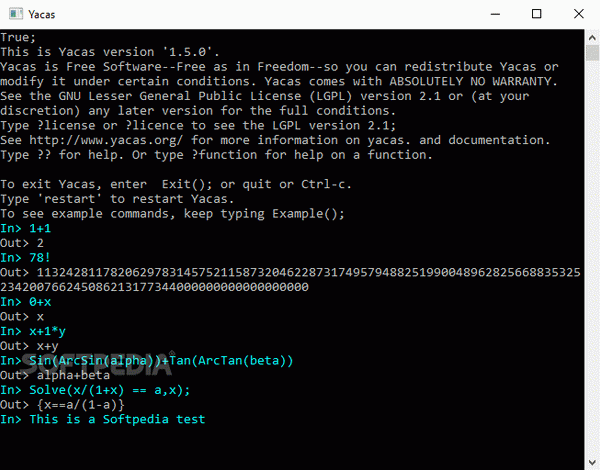Click the 'In> 1+1' input line
Viewport: 600px width, 470px height.
pos(25,228)
